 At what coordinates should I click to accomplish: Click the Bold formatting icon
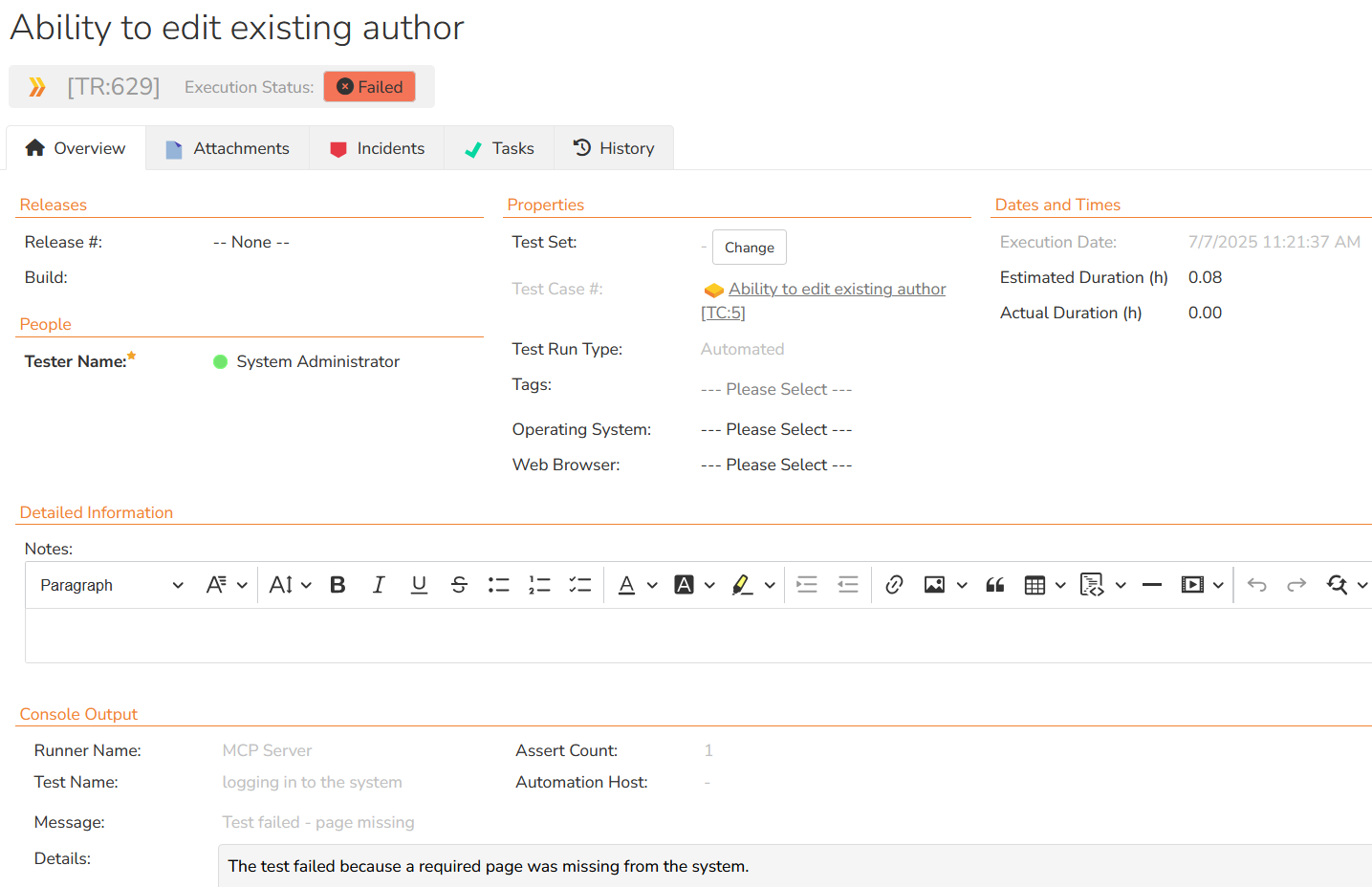(x=338, y=585)
